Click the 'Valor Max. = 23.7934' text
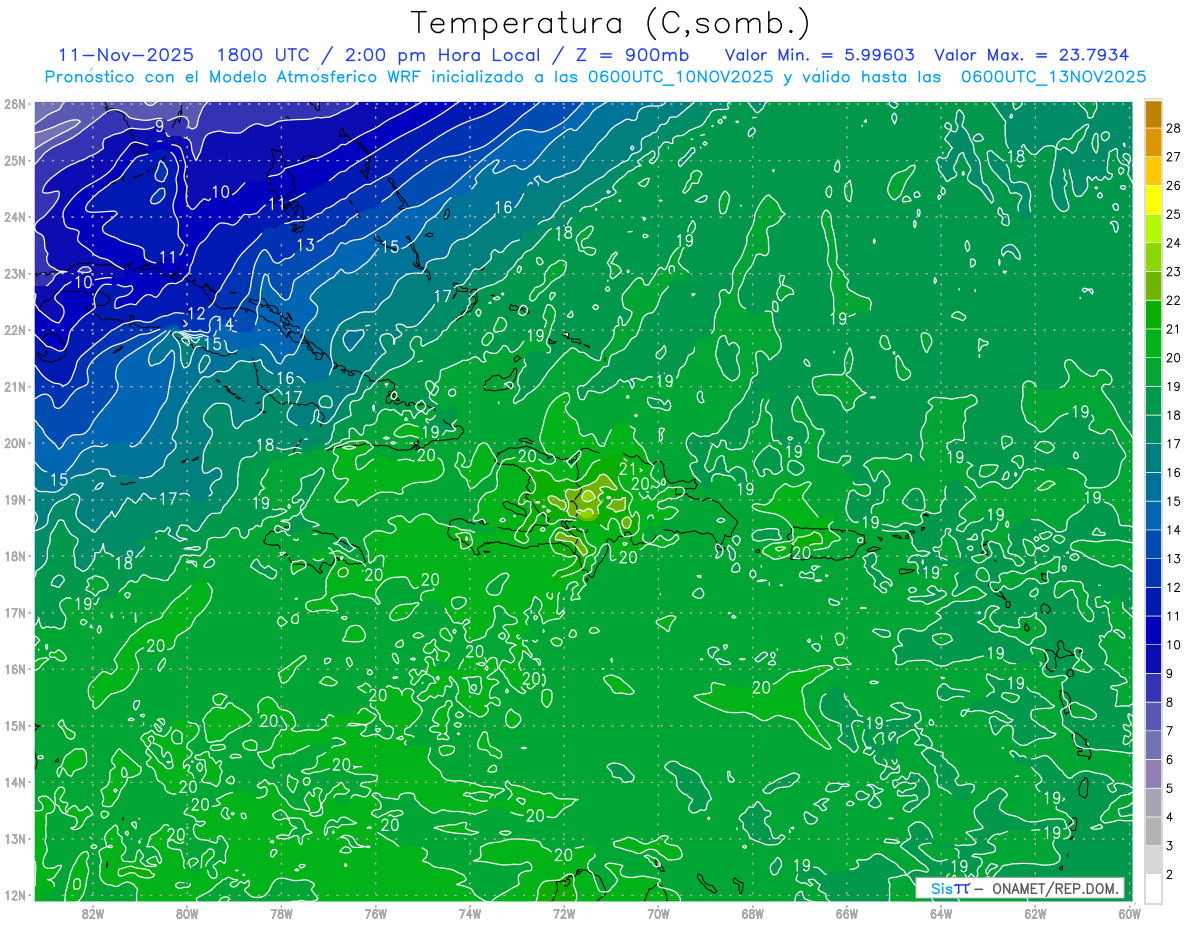This screenshot has height=927, width=1200. click(x=1032, y=55)
